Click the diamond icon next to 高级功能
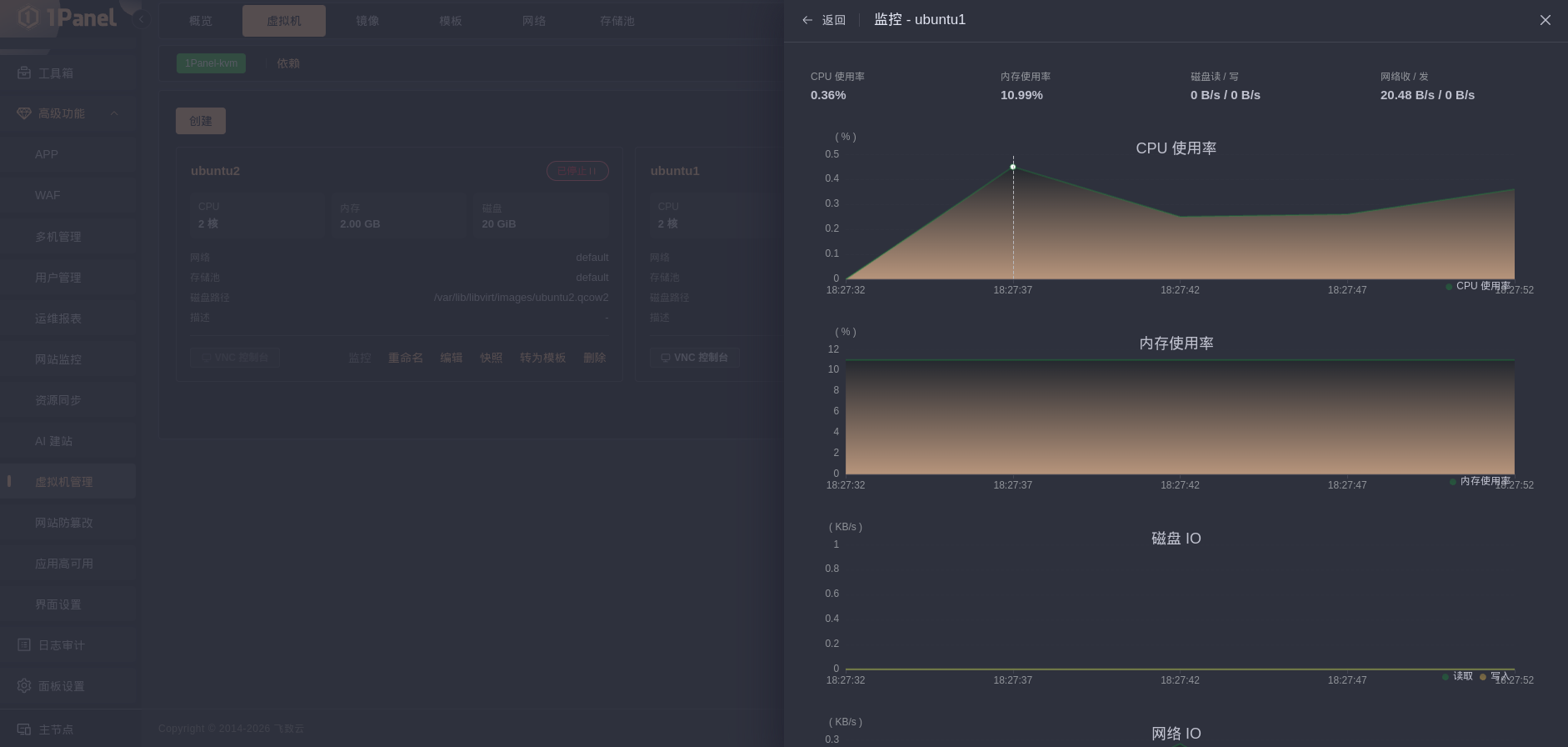1568x747 pixels. 24,113
